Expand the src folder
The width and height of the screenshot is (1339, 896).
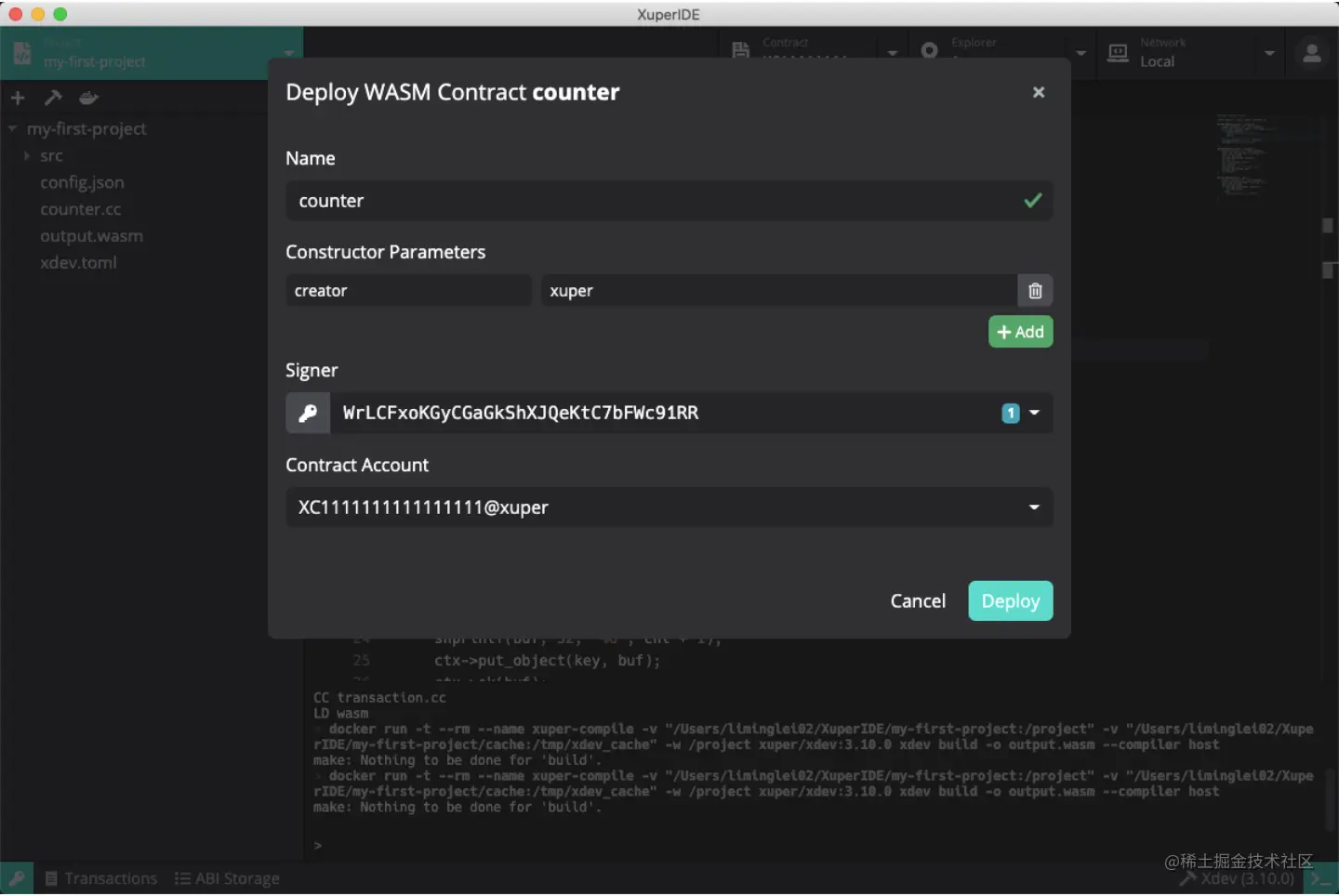pyautogui.click(x=50, y=156)
